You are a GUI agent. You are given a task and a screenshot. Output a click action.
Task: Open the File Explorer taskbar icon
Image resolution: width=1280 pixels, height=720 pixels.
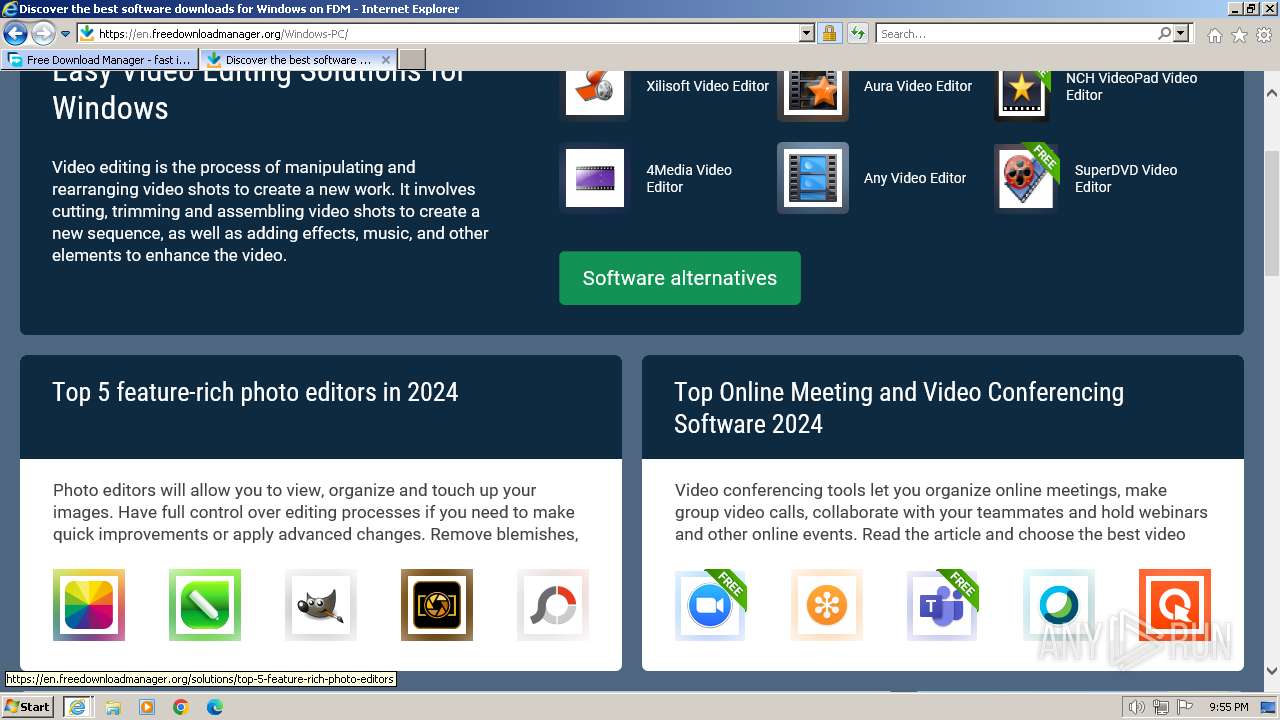point(113,707)
